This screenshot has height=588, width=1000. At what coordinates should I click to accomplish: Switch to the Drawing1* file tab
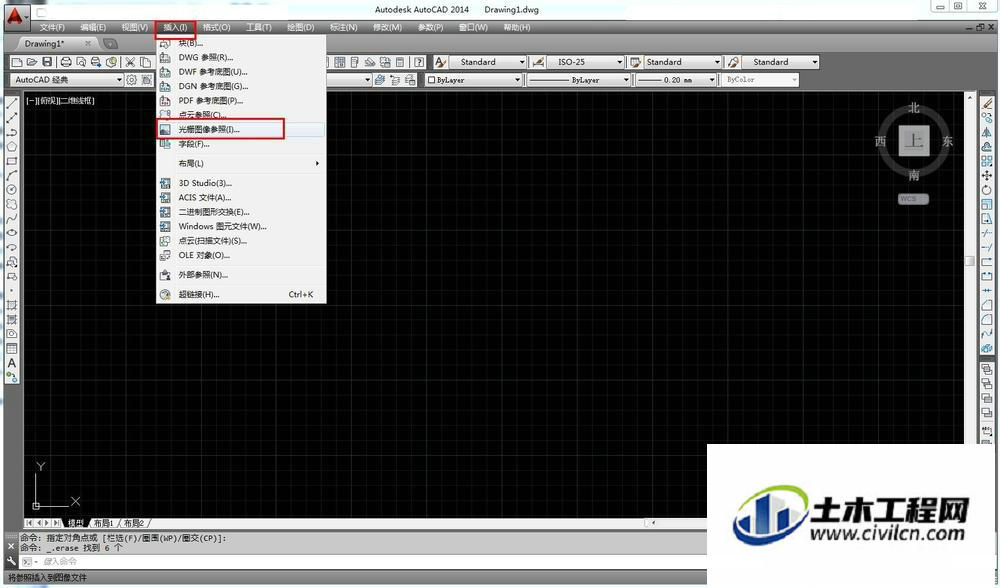(x=54, y=43)
